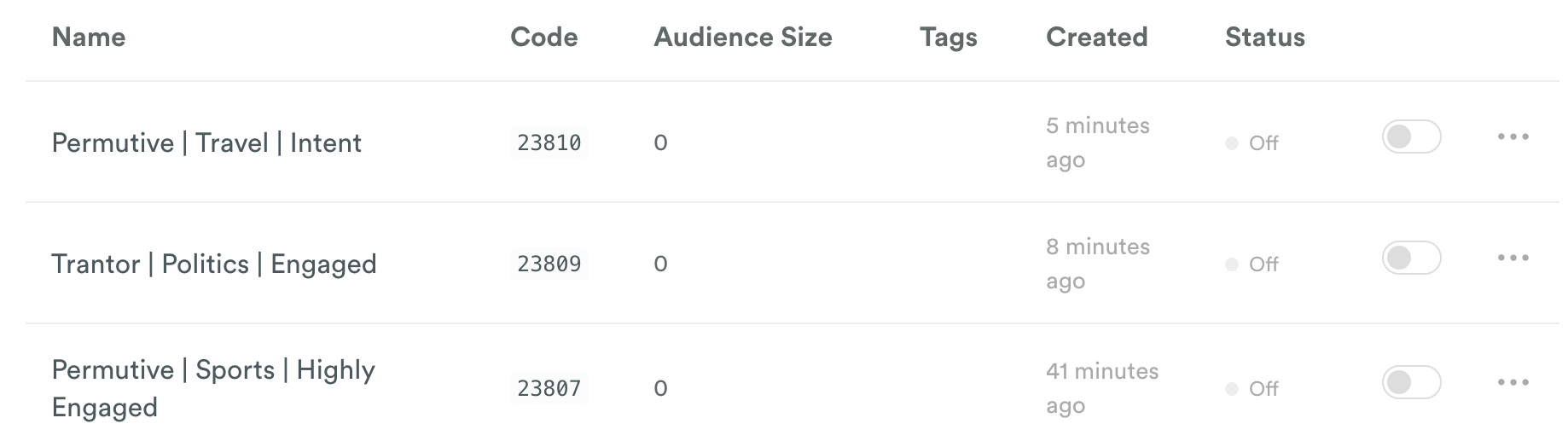Click Off status dot for code 23807
The height and width of the screenshot is (447, 1568).
pos(1231,389)
